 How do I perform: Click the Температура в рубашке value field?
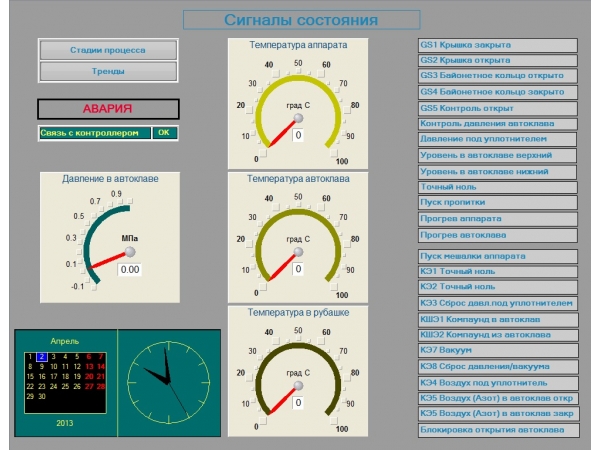click(x=298, y=403)
